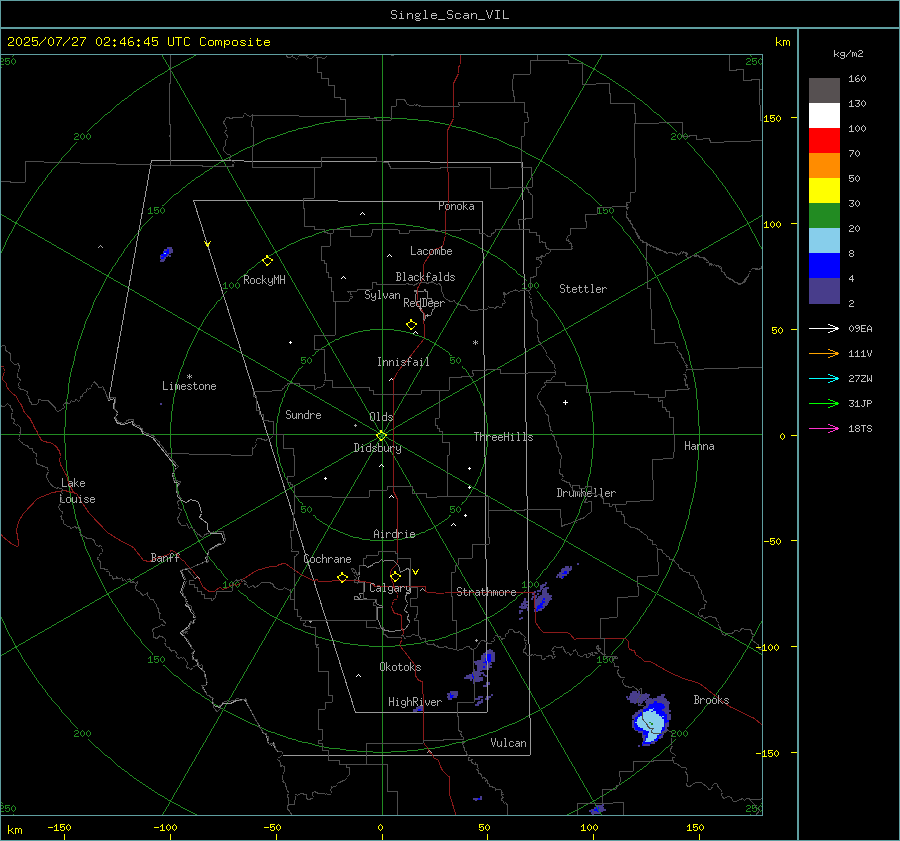Click the blue echo west of RockyMH
This screenshot has height=841, width=900.
tap(166, 254)
